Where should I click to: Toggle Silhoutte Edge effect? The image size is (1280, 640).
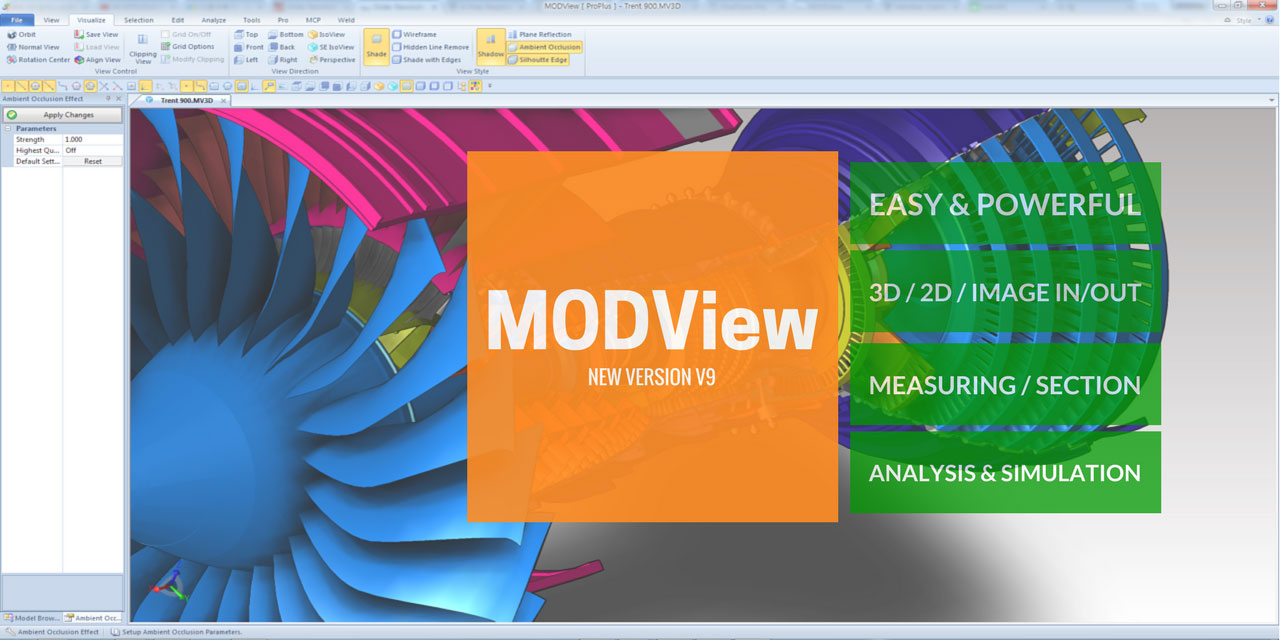pos(537,59)
